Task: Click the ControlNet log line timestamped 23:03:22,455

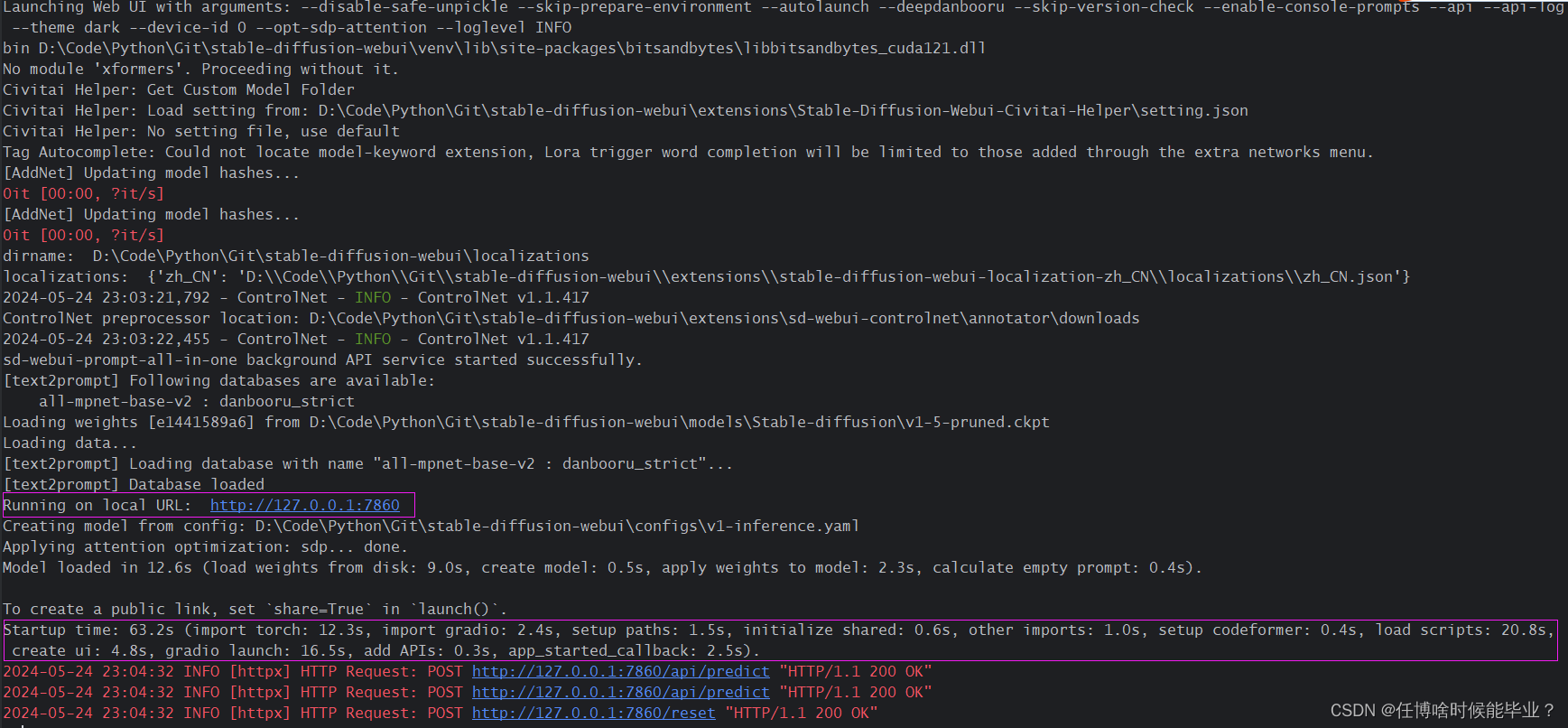Action: point(296,339)
